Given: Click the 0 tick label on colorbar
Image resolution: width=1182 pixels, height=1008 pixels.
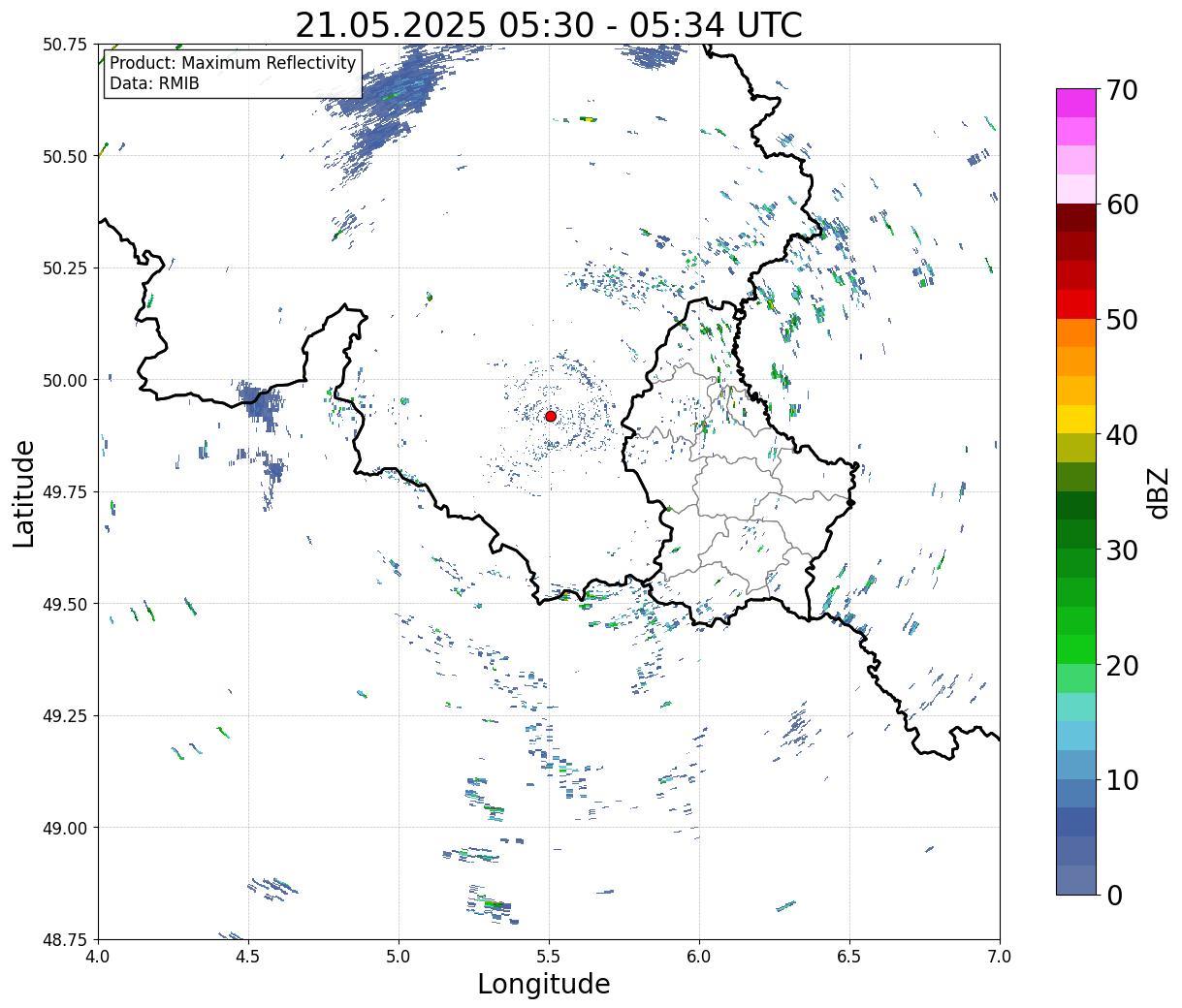Looking at the screenshot, I should click(1114, 895).
